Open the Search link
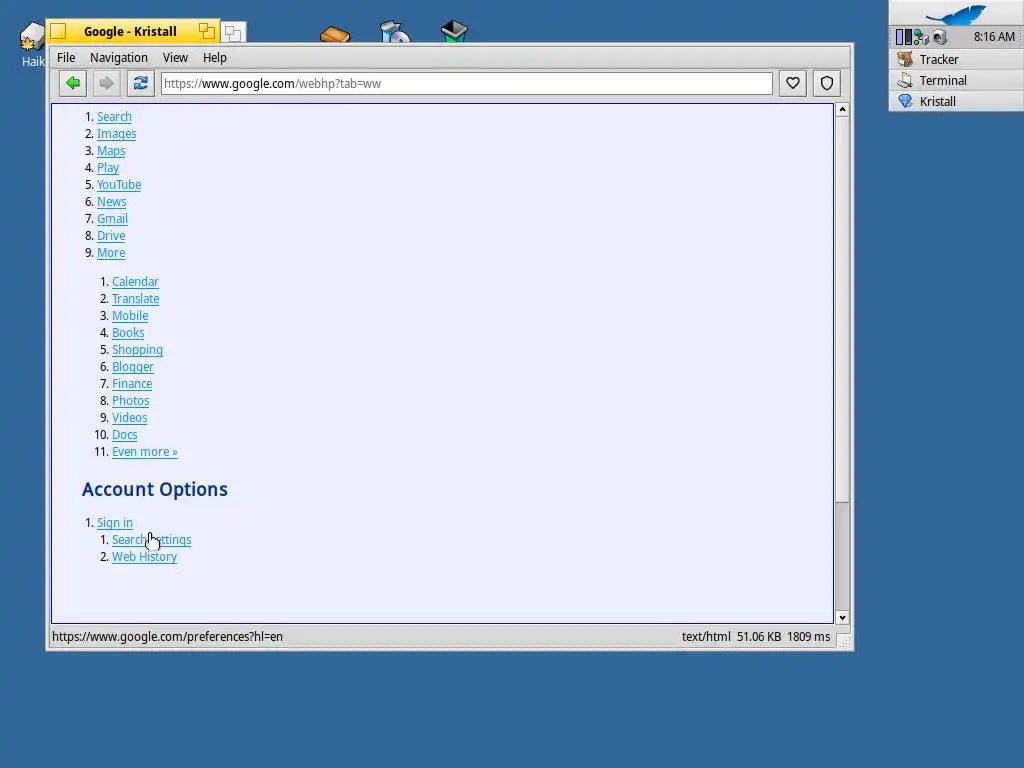The height and width of the screenshot is (768, 1024). pos(114,117)
